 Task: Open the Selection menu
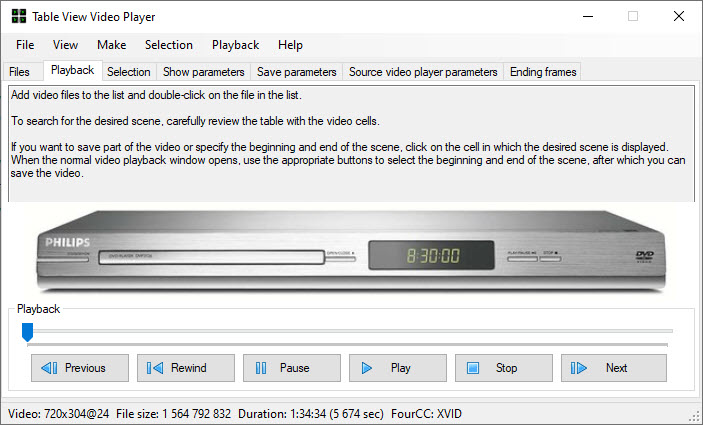169,45
